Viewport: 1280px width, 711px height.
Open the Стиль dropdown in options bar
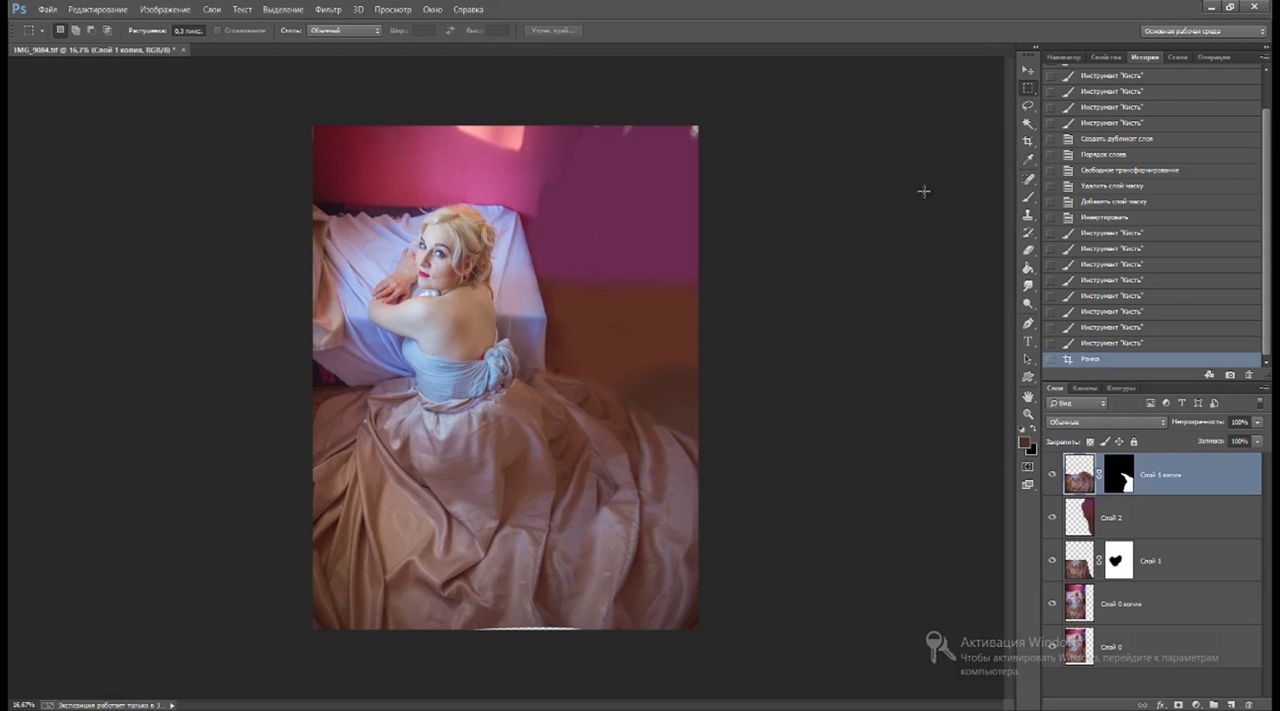click(344, 31)
